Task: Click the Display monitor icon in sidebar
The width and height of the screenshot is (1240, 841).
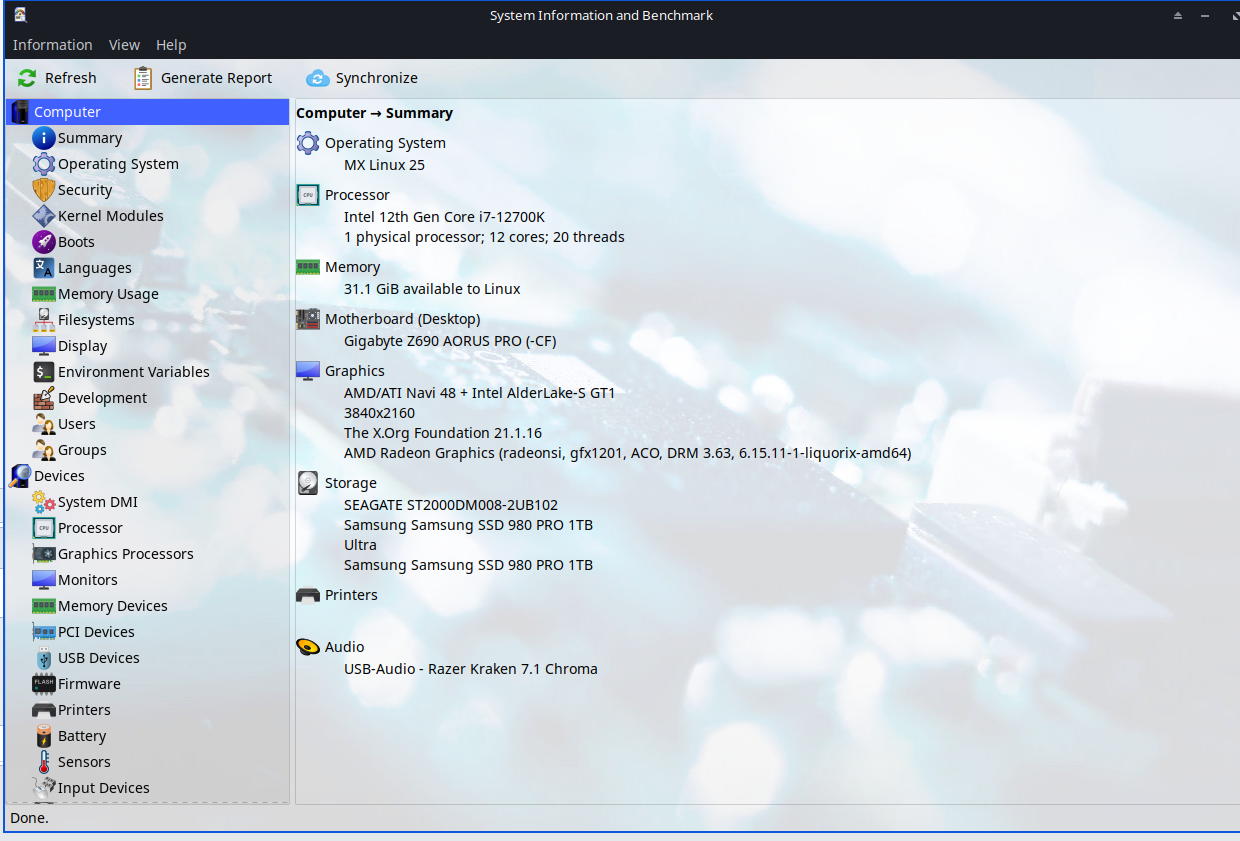Action: pos(43,346)
